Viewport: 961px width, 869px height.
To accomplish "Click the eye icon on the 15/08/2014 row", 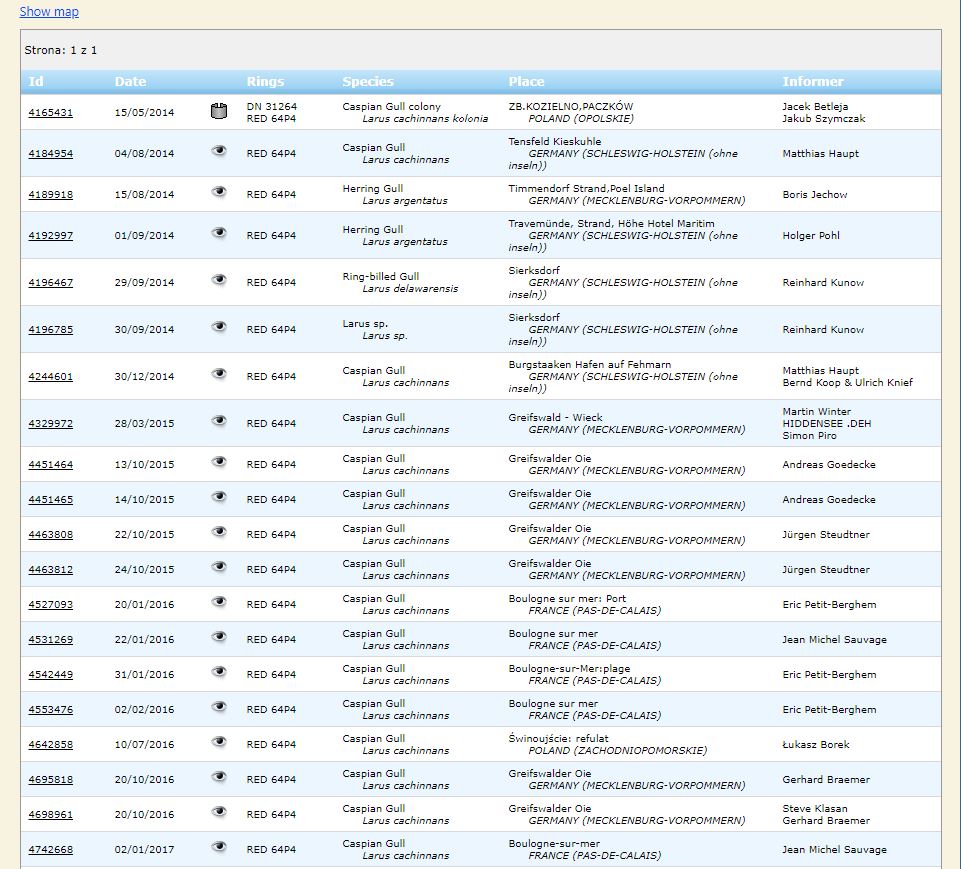I will (219, 192).
